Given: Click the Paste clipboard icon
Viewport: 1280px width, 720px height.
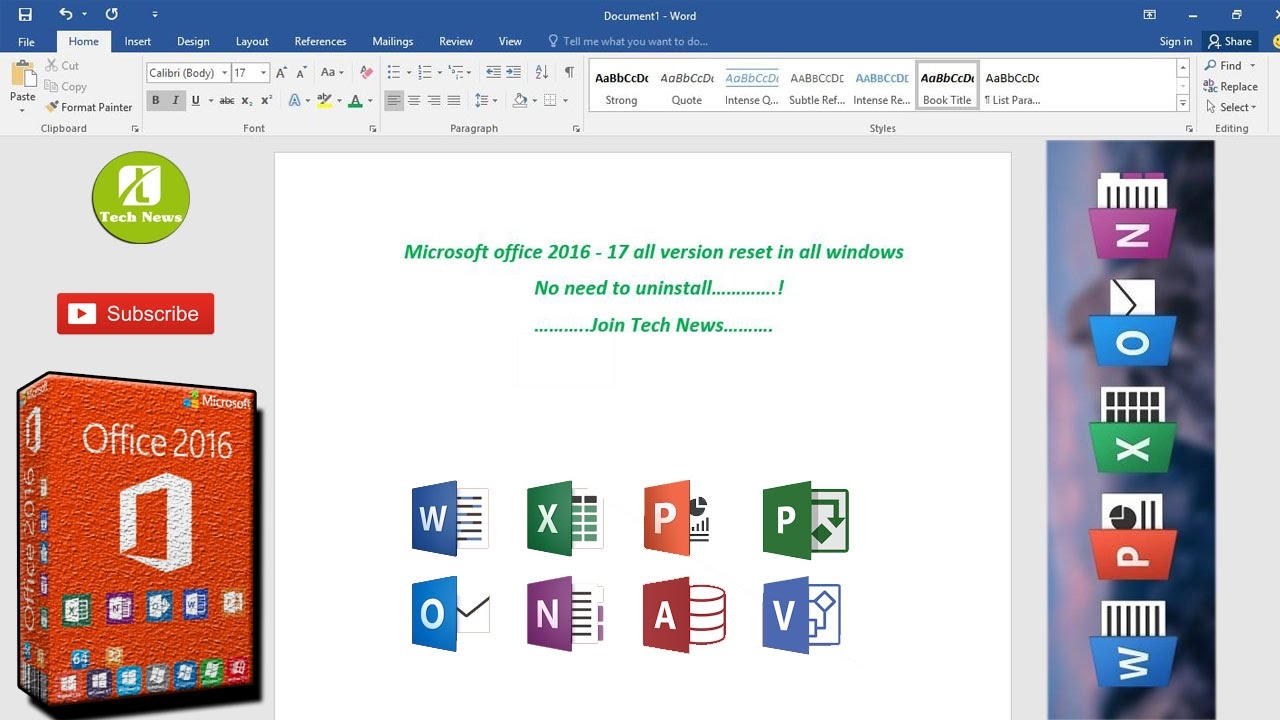Looking at the screenshot, I should [x=22, y=76].
